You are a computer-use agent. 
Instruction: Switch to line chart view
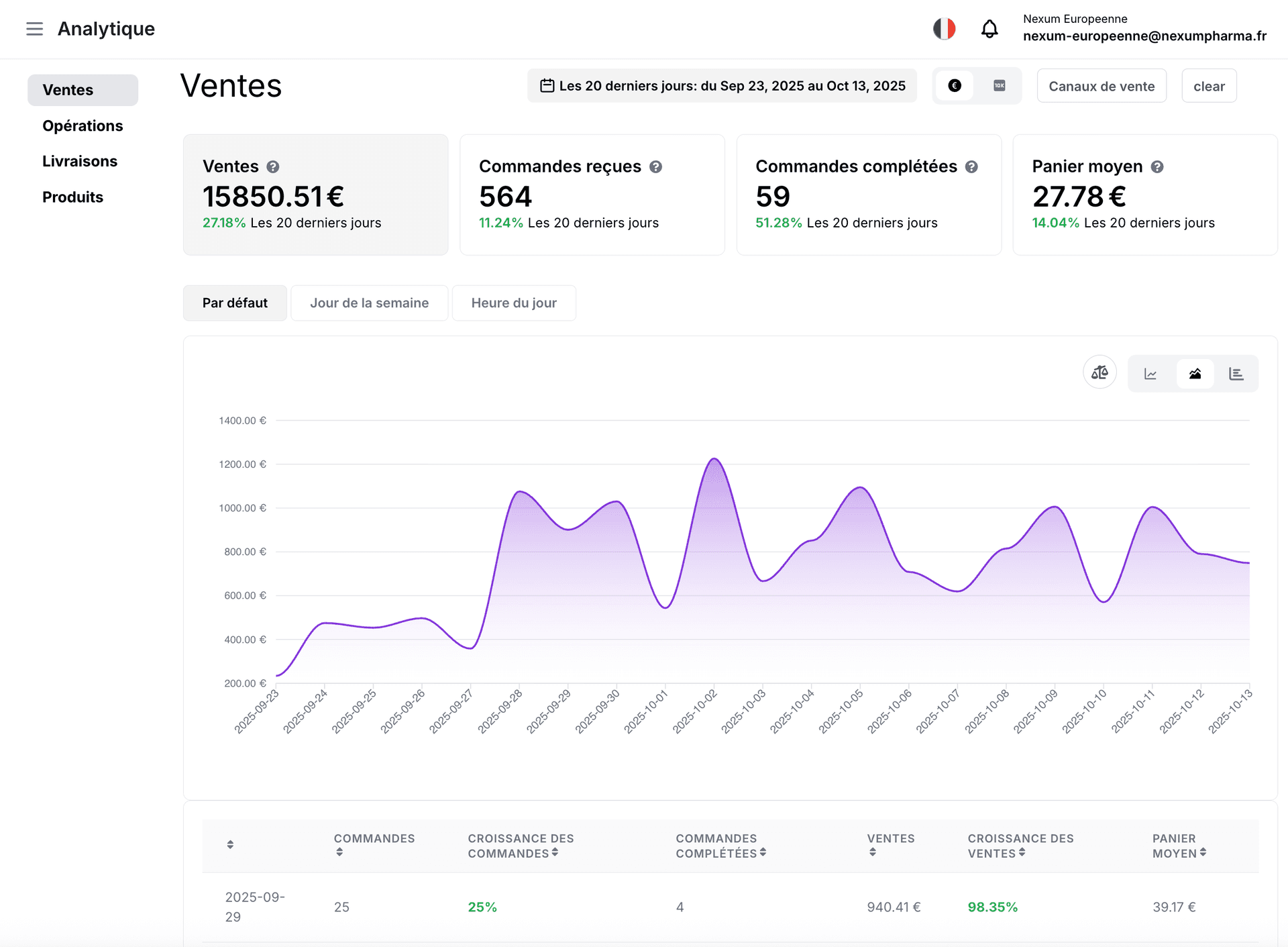coord(1150,374)
